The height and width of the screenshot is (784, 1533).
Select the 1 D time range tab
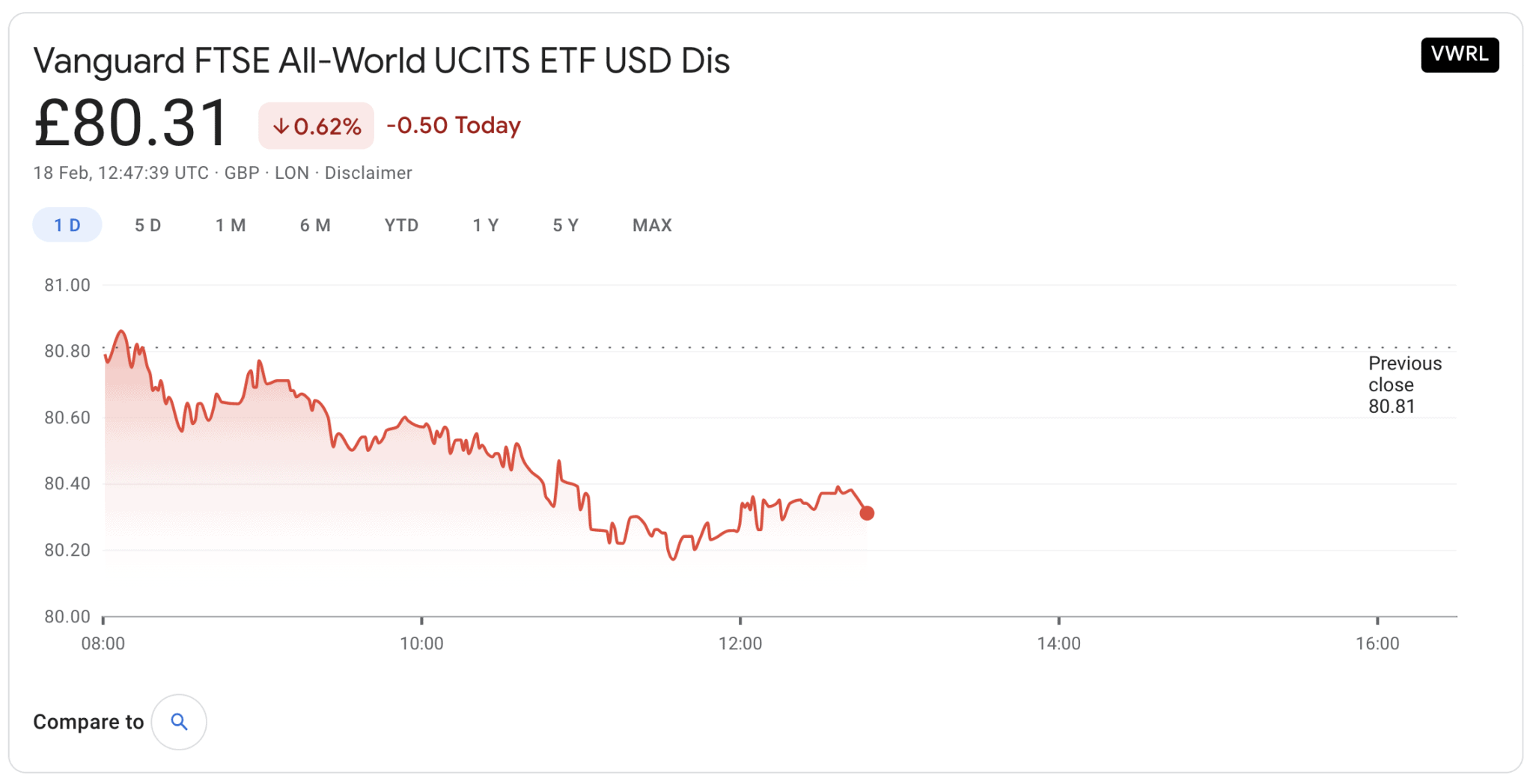tap(67, 225)
